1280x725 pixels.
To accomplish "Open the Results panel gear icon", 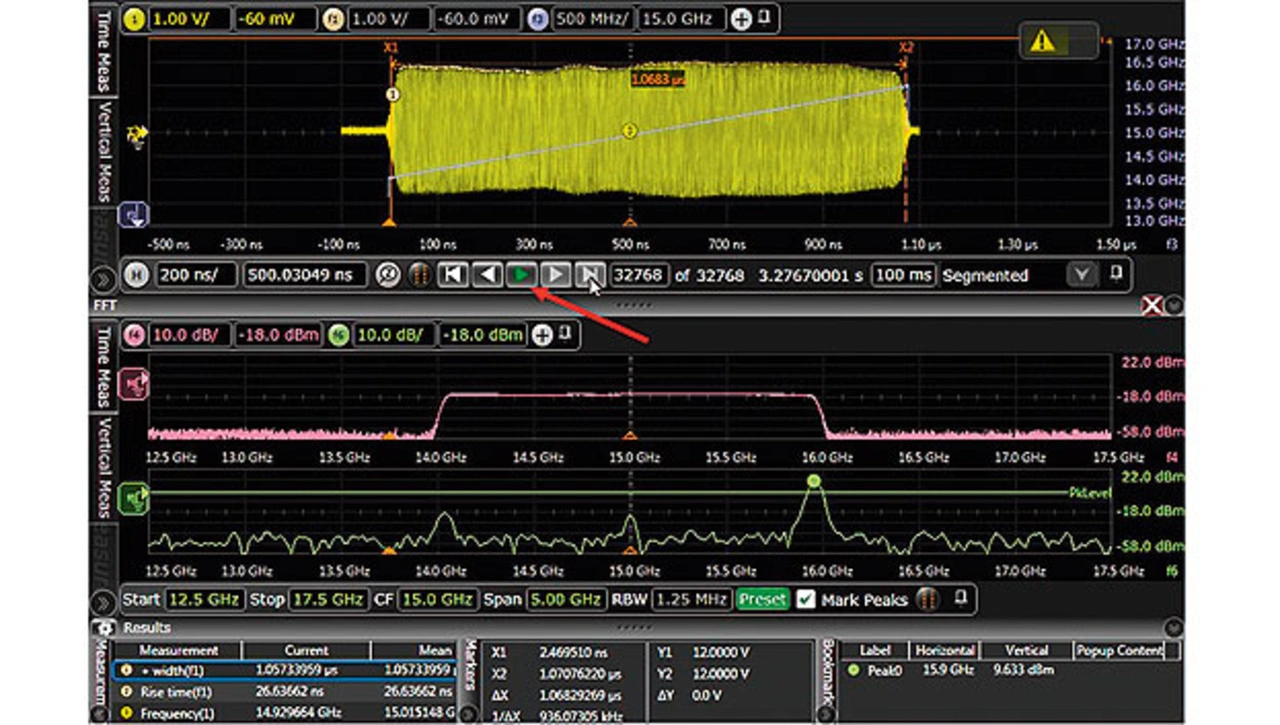I will [x=103, y=628].
